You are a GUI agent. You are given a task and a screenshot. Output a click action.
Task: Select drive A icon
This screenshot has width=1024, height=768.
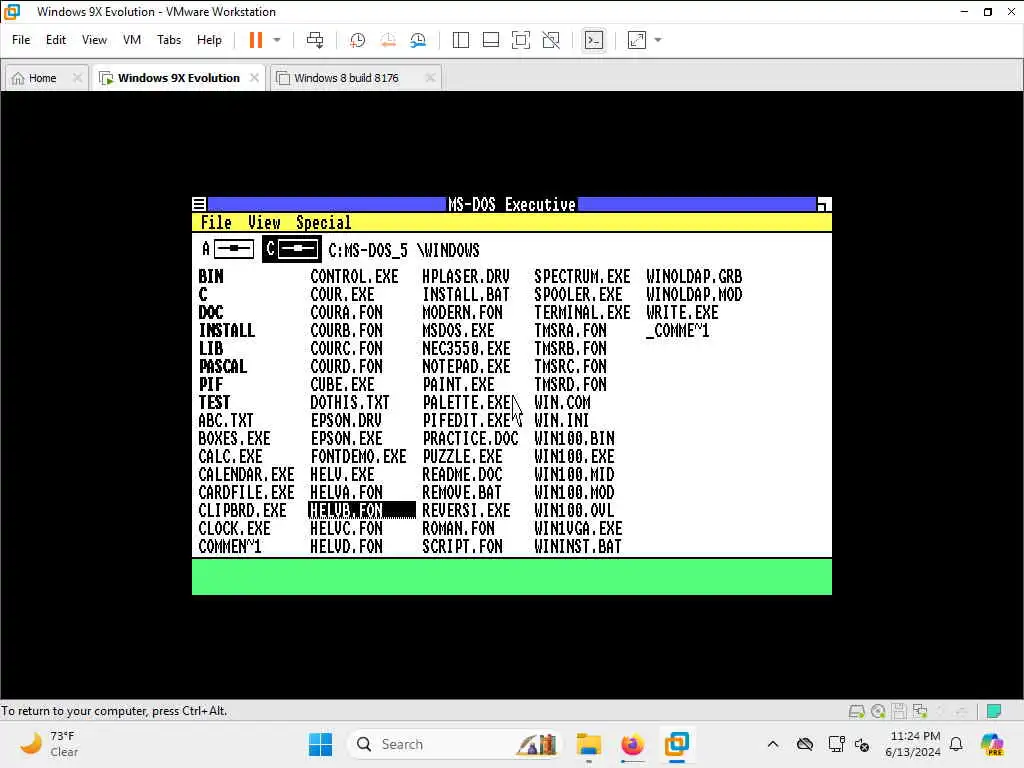tap(228, 249)
